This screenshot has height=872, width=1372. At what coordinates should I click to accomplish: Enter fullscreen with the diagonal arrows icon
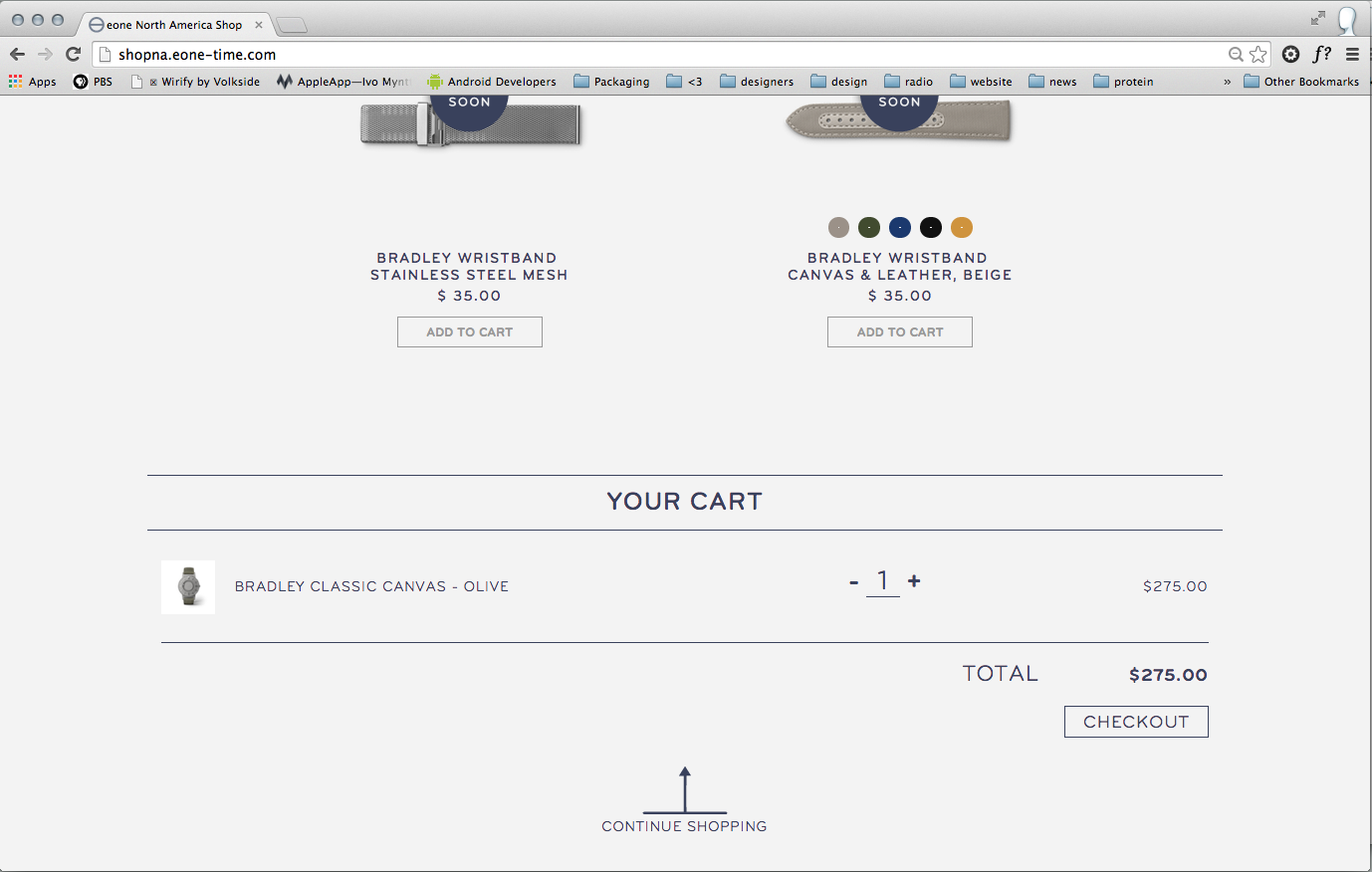(1318, 18)
